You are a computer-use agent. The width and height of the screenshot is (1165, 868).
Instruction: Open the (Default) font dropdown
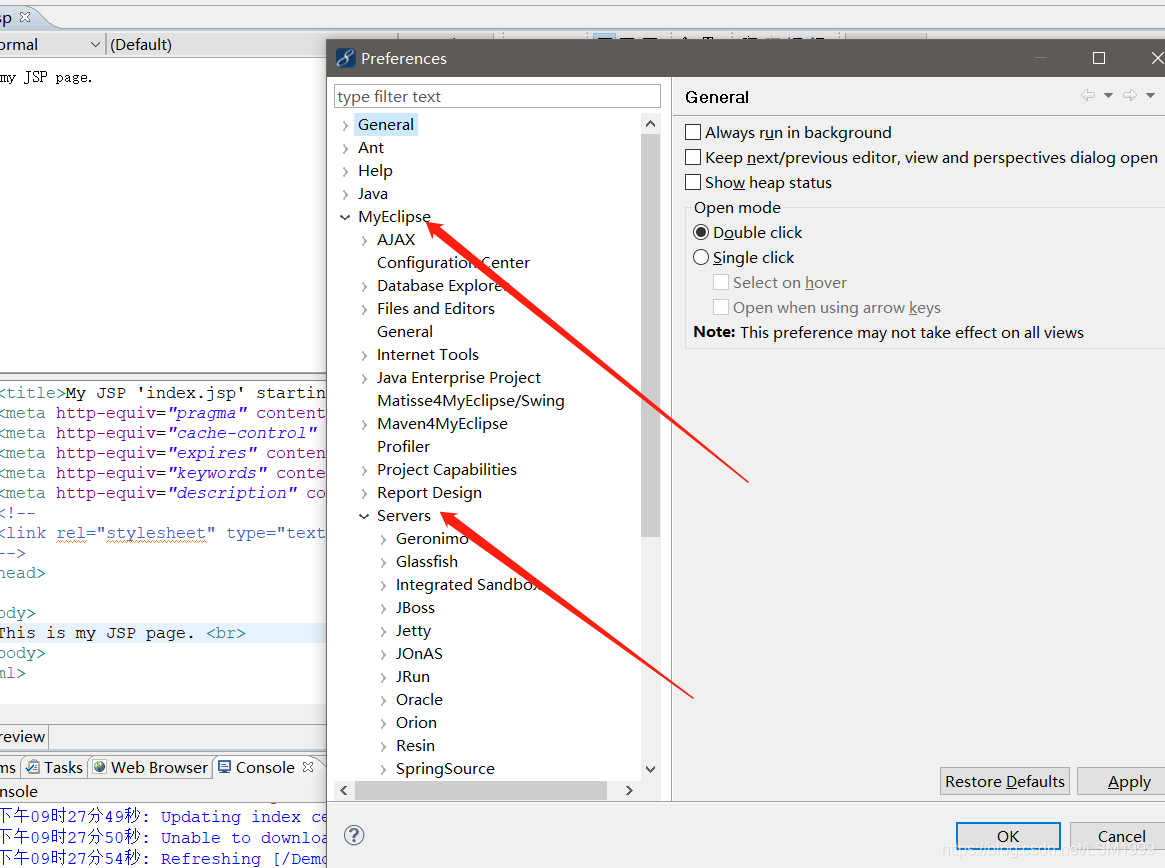(253, 45)
